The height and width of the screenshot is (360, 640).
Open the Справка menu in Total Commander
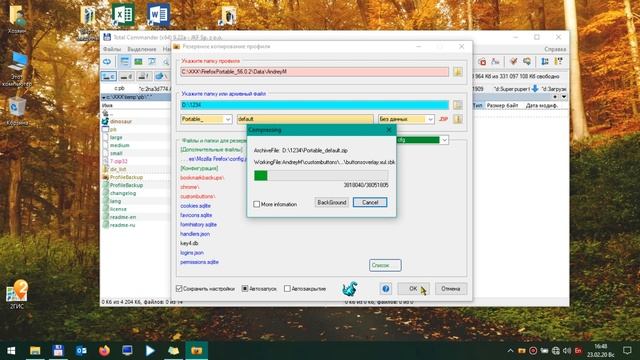click(555, 49)
